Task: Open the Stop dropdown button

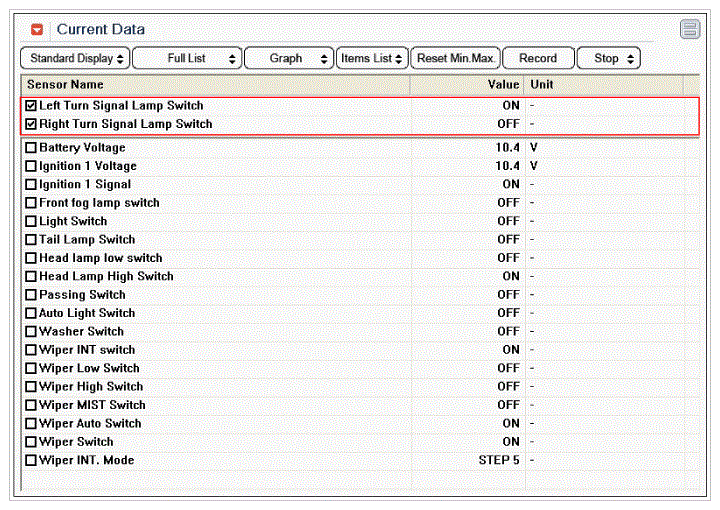Action: (x=608, y=59)
